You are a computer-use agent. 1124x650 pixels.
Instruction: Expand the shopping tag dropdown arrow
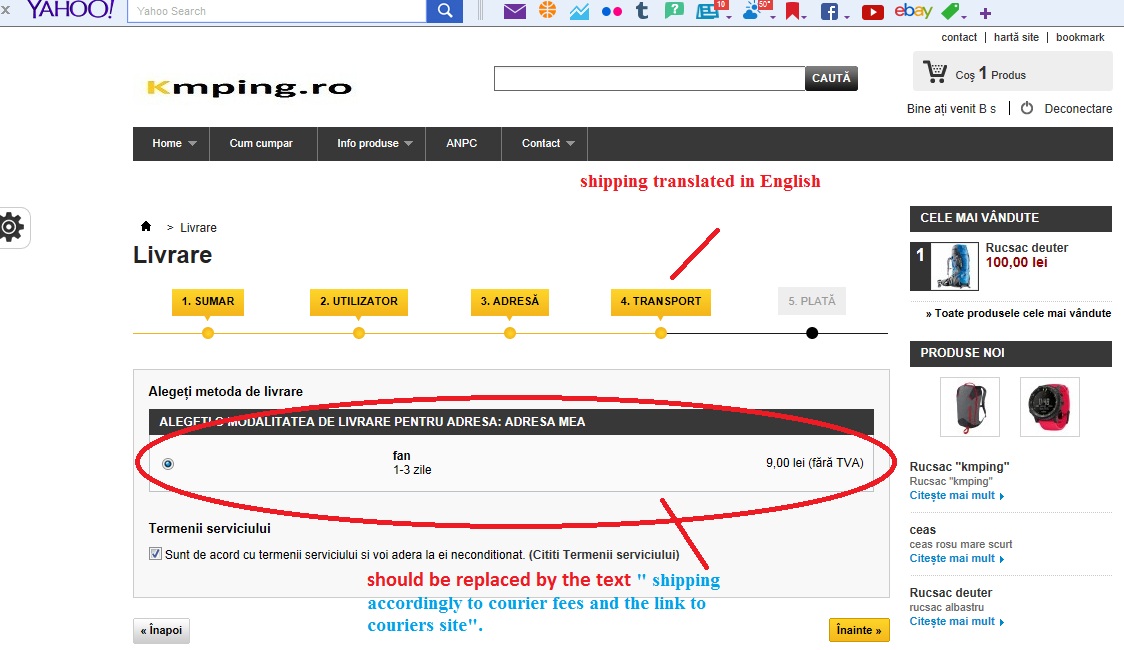tap(964, 16)
